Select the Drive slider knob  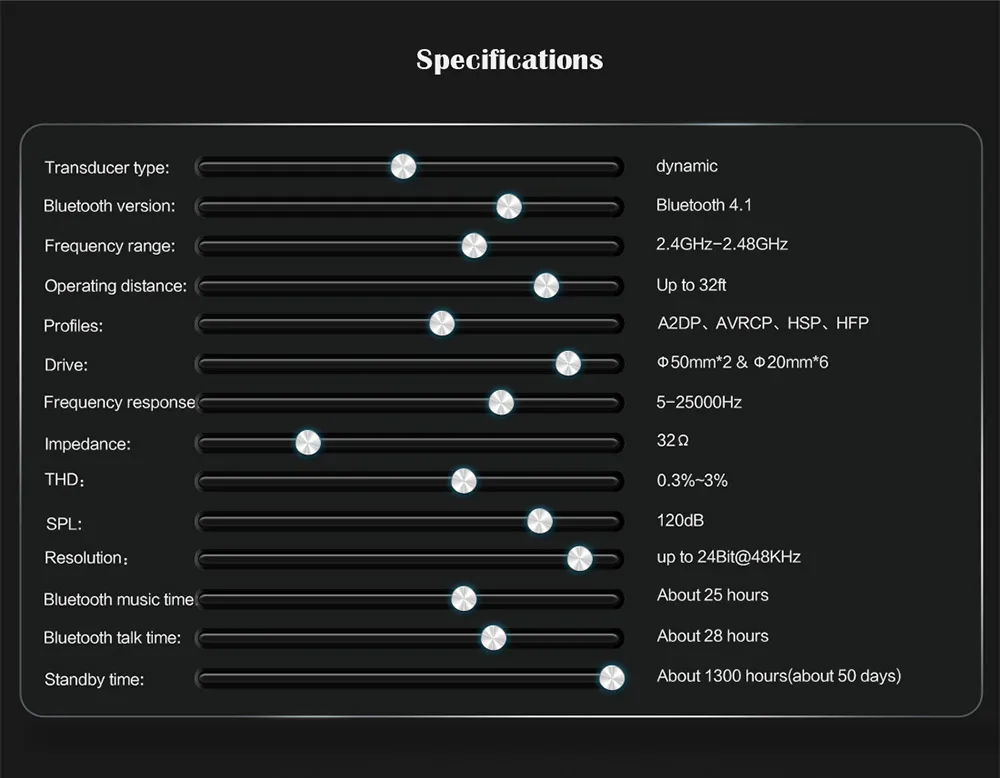tap(568, 363)
